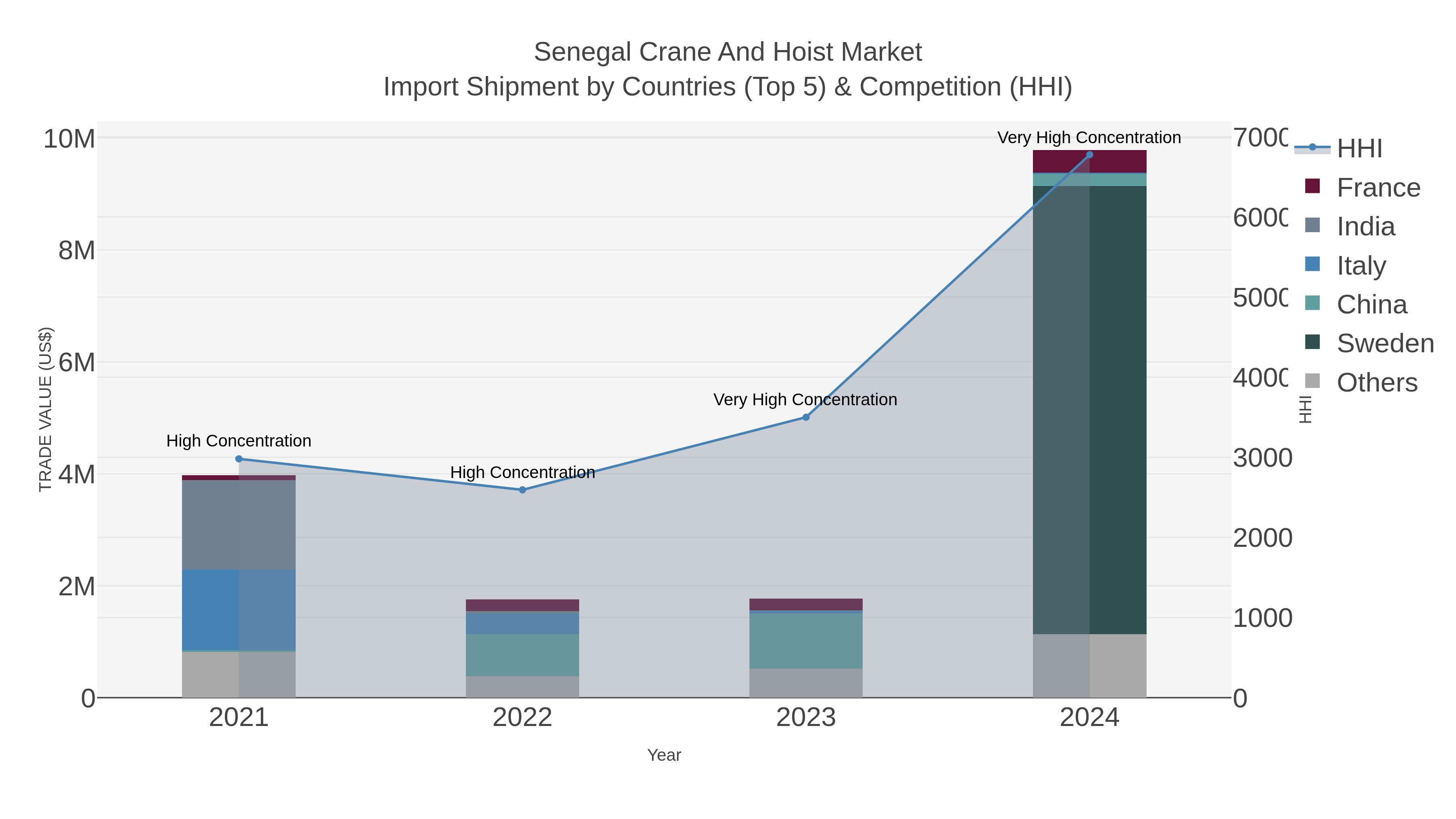Click the 'Very High Concentration' annotation above 2024

(1089, 138)
